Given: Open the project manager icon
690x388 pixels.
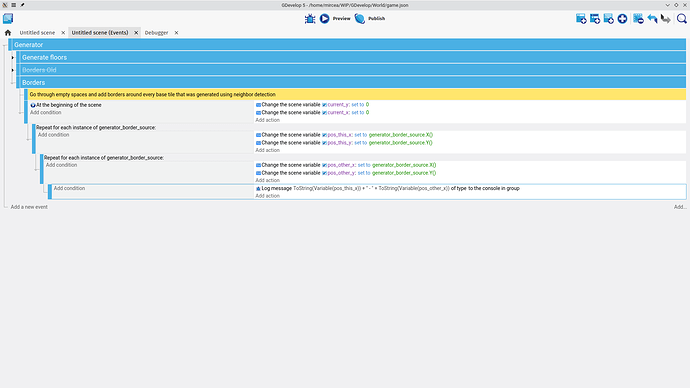Looking at the screenshot, I should (8, 18).
